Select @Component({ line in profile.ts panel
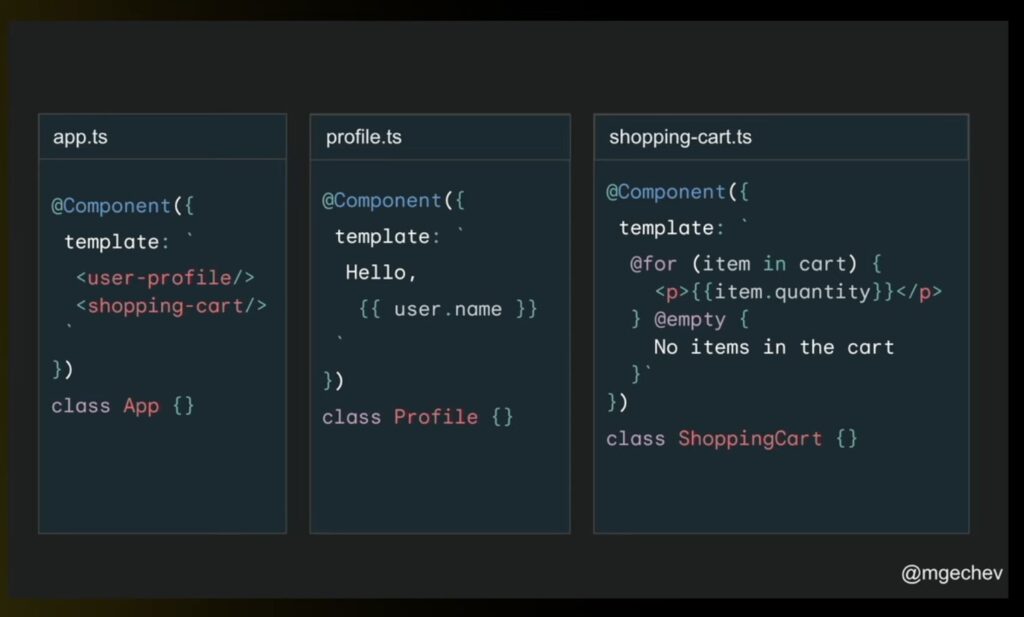Screen dimensions: 1024x617 393,200
